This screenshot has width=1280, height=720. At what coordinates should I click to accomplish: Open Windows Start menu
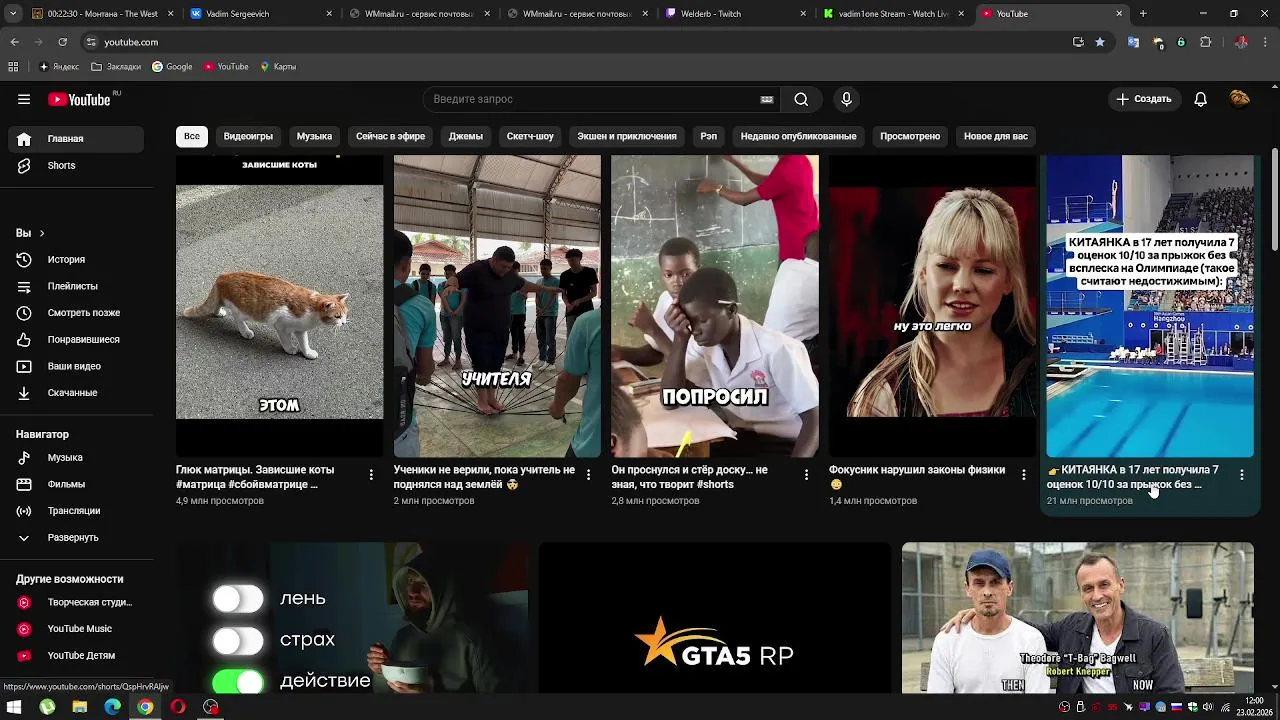click(14, 707)
